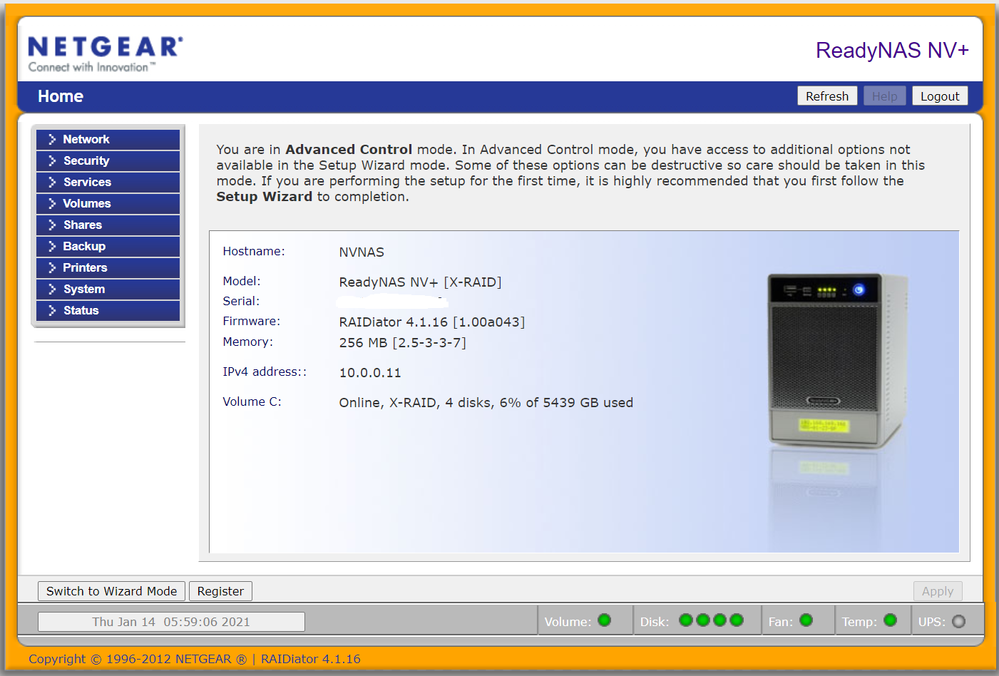Click the date and time field
Screen dimensions: 999x676
pos(171,622)
